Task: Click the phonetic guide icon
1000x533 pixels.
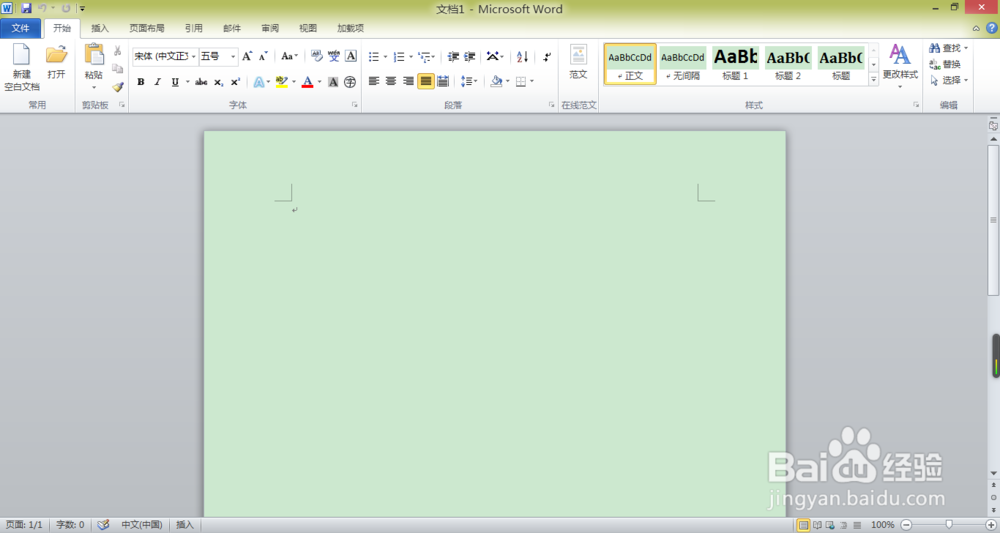Action: tap(334, 56)
